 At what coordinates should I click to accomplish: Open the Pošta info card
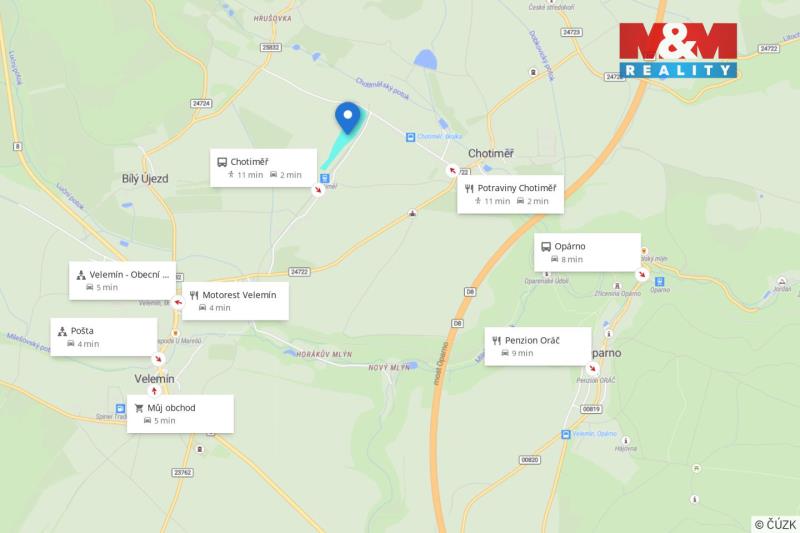(104, 337)
